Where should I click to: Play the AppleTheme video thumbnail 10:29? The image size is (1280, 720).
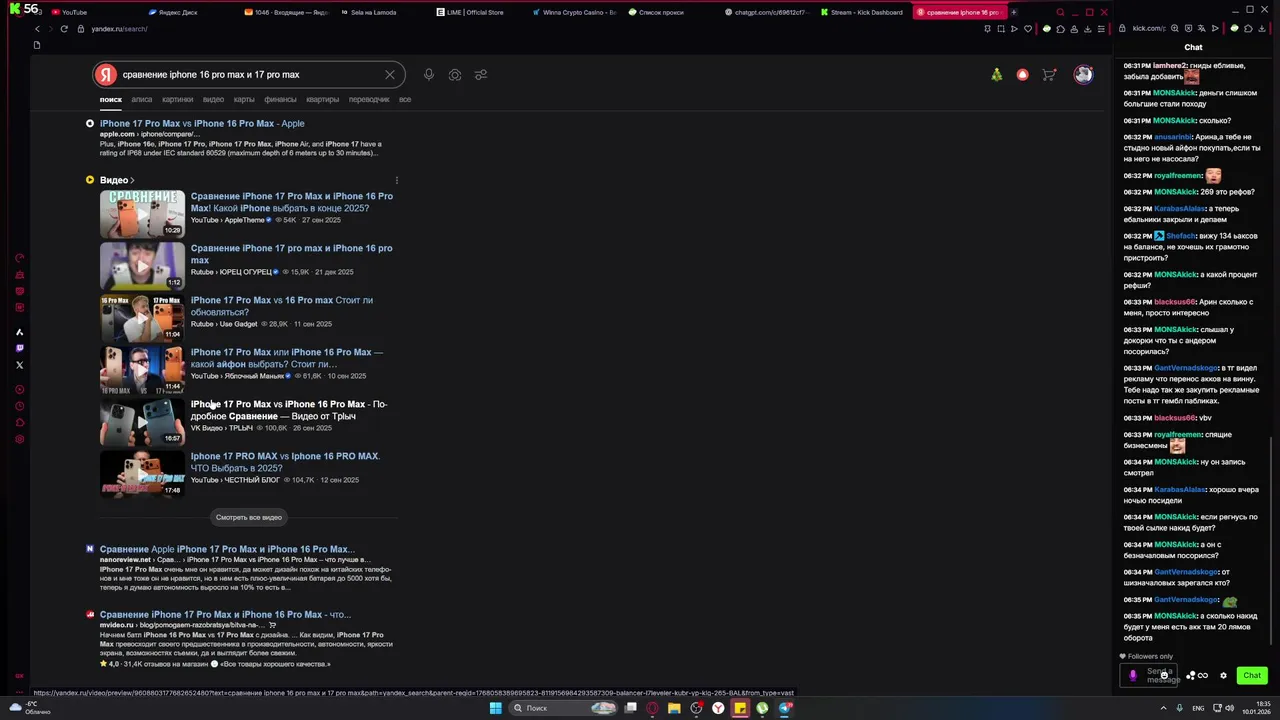pos(142,214)
